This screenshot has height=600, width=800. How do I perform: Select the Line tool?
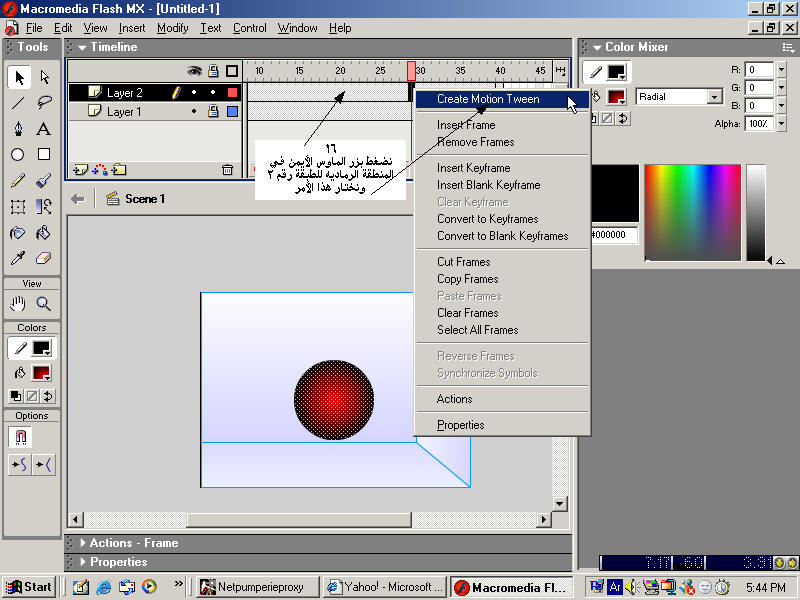18,104
